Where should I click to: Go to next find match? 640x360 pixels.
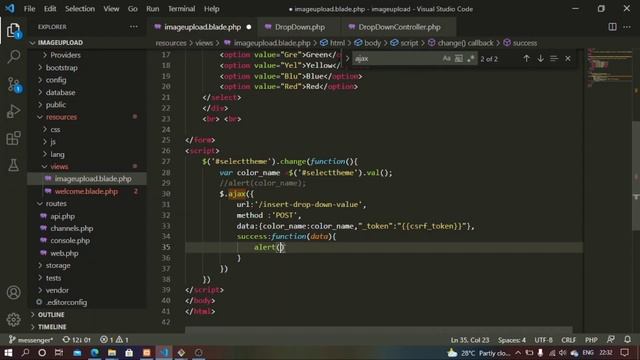coord(540,58)
